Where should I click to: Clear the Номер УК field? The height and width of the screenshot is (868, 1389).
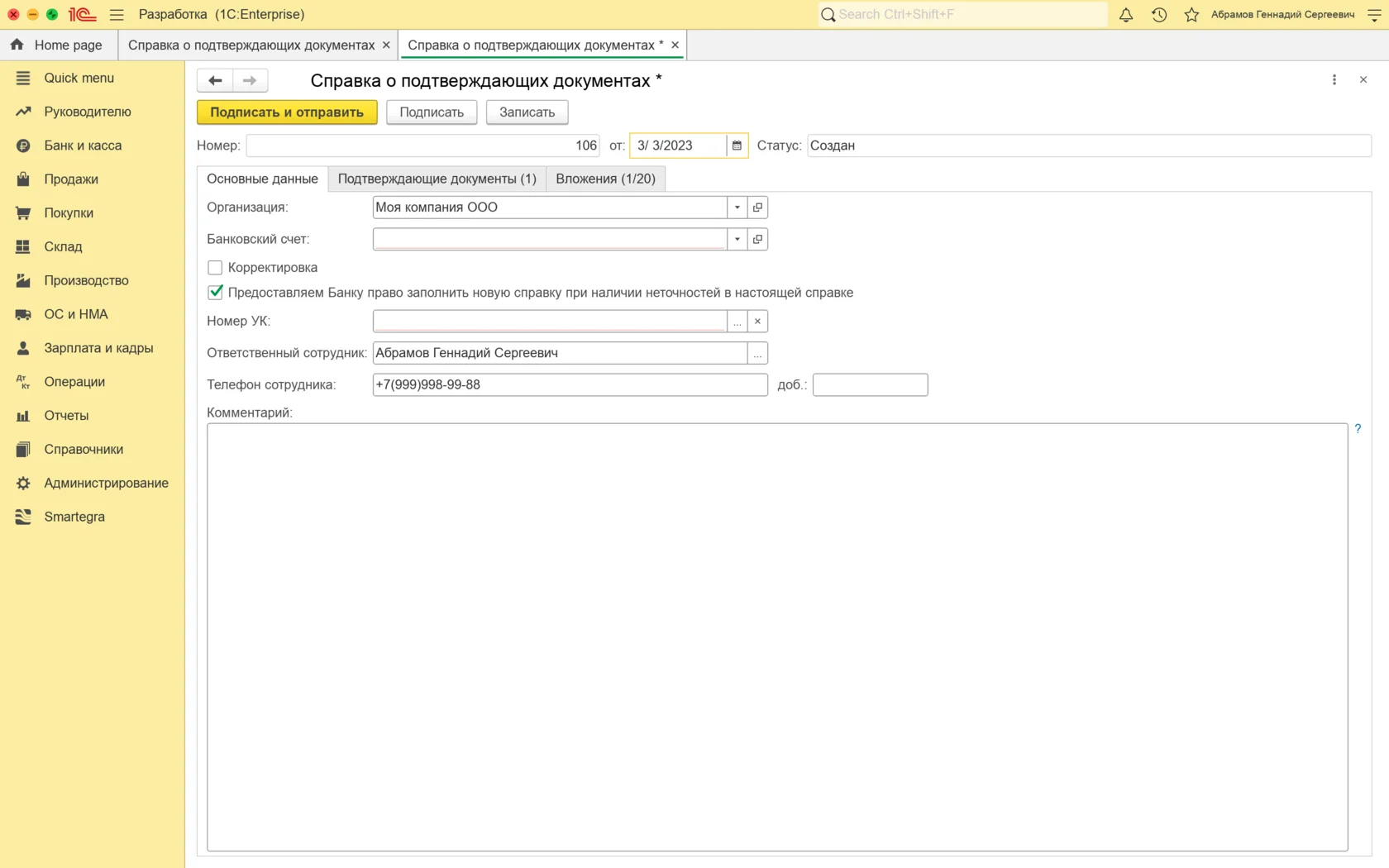click(757, 322)
